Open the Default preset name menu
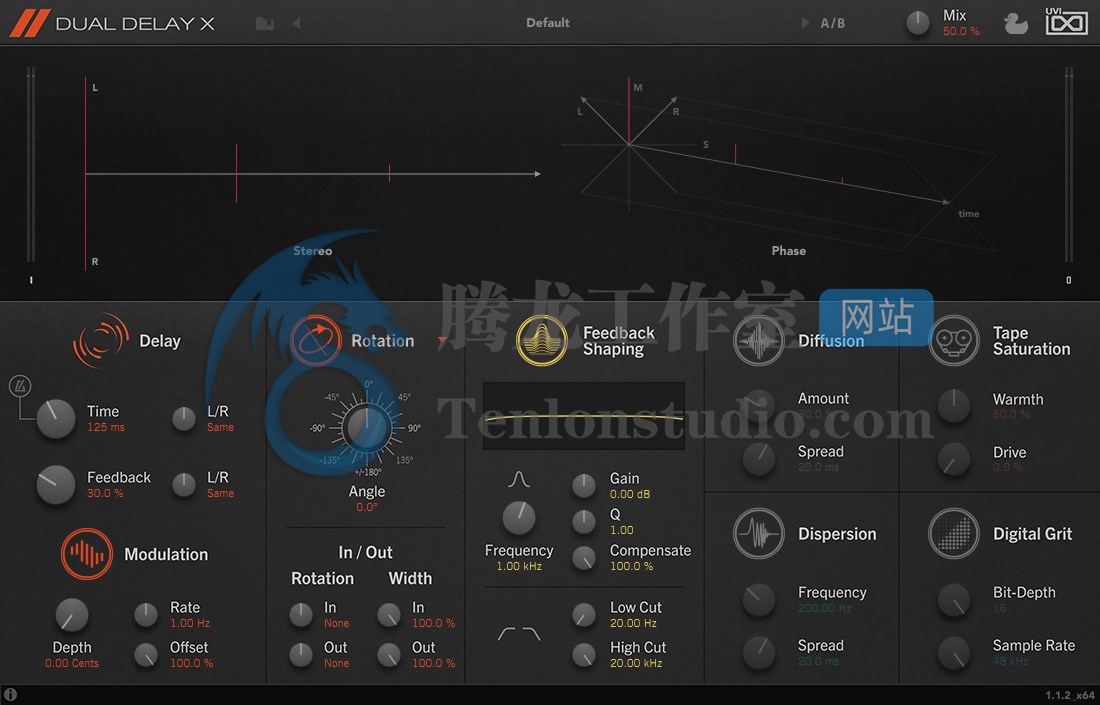This screenshot has width=1100, height=705. click(x=548, y=23)
